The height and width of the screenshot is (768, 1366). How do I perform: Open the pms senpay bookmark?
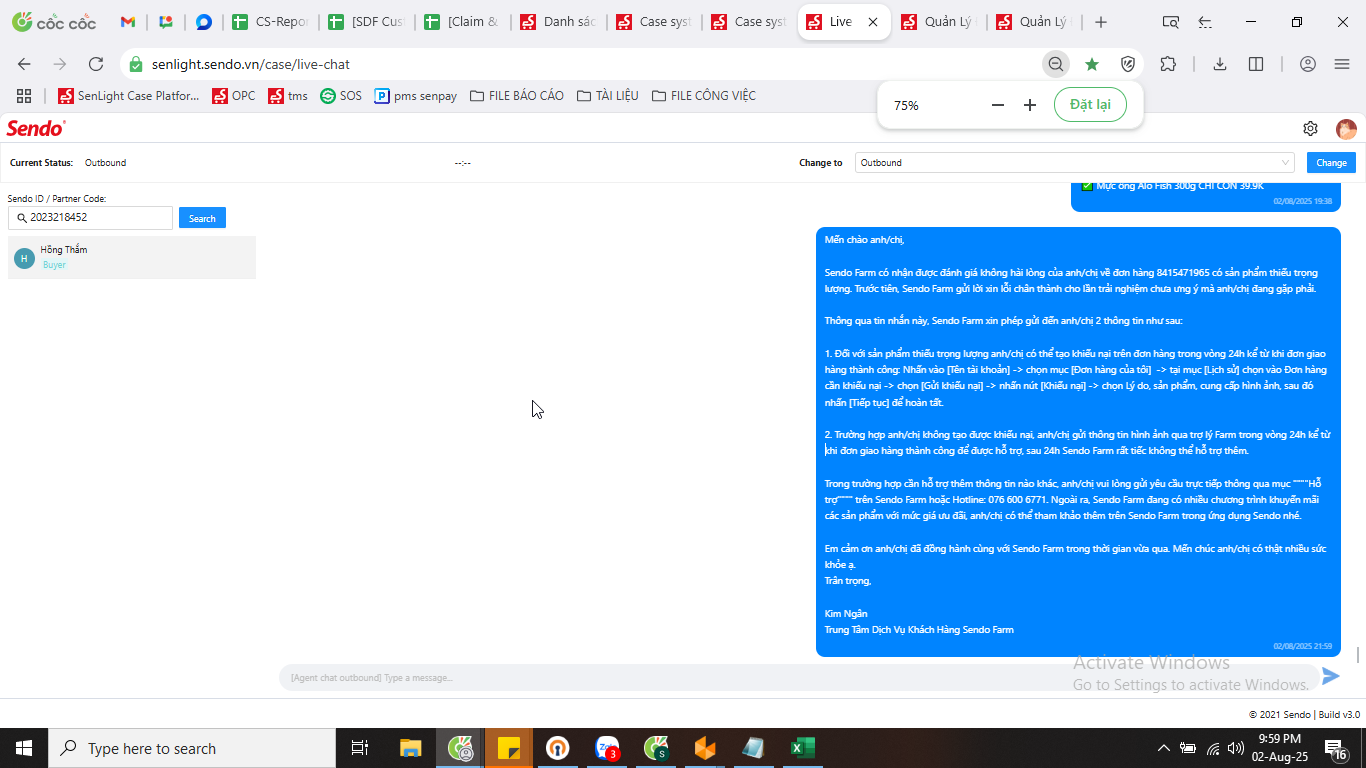tap(416, 96)
